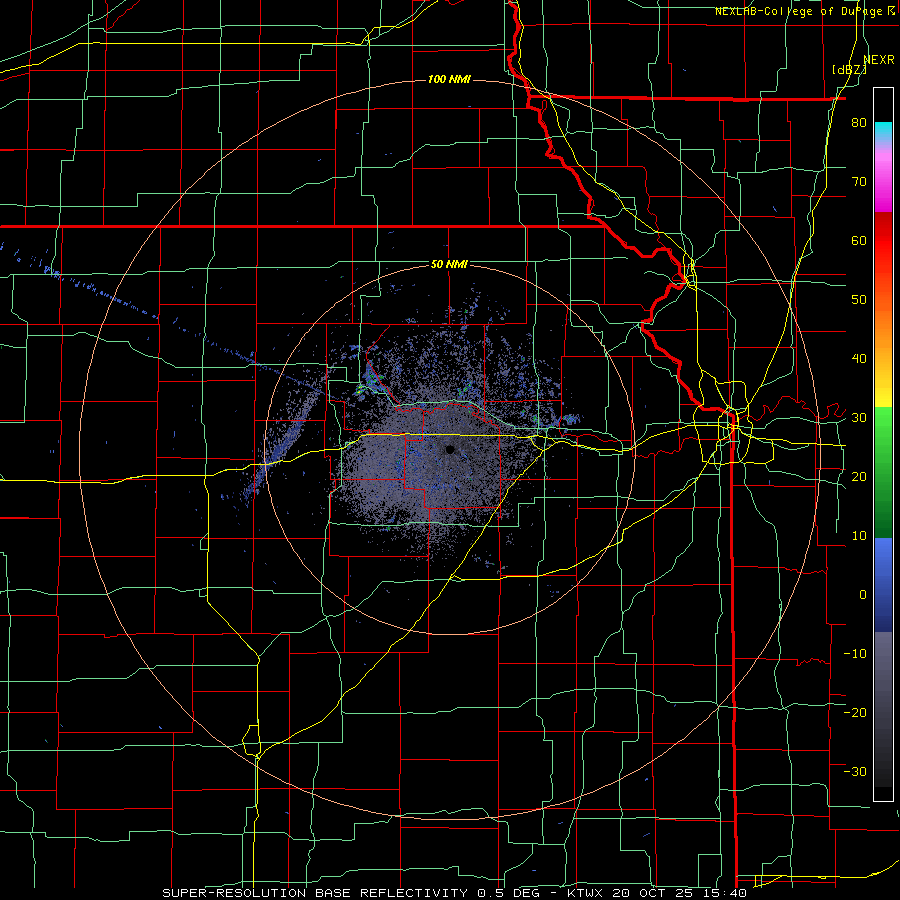The height and width of the screenshot is (900, 900).
Task: Click the green band of the color bar
Action: tap(883, 472)
